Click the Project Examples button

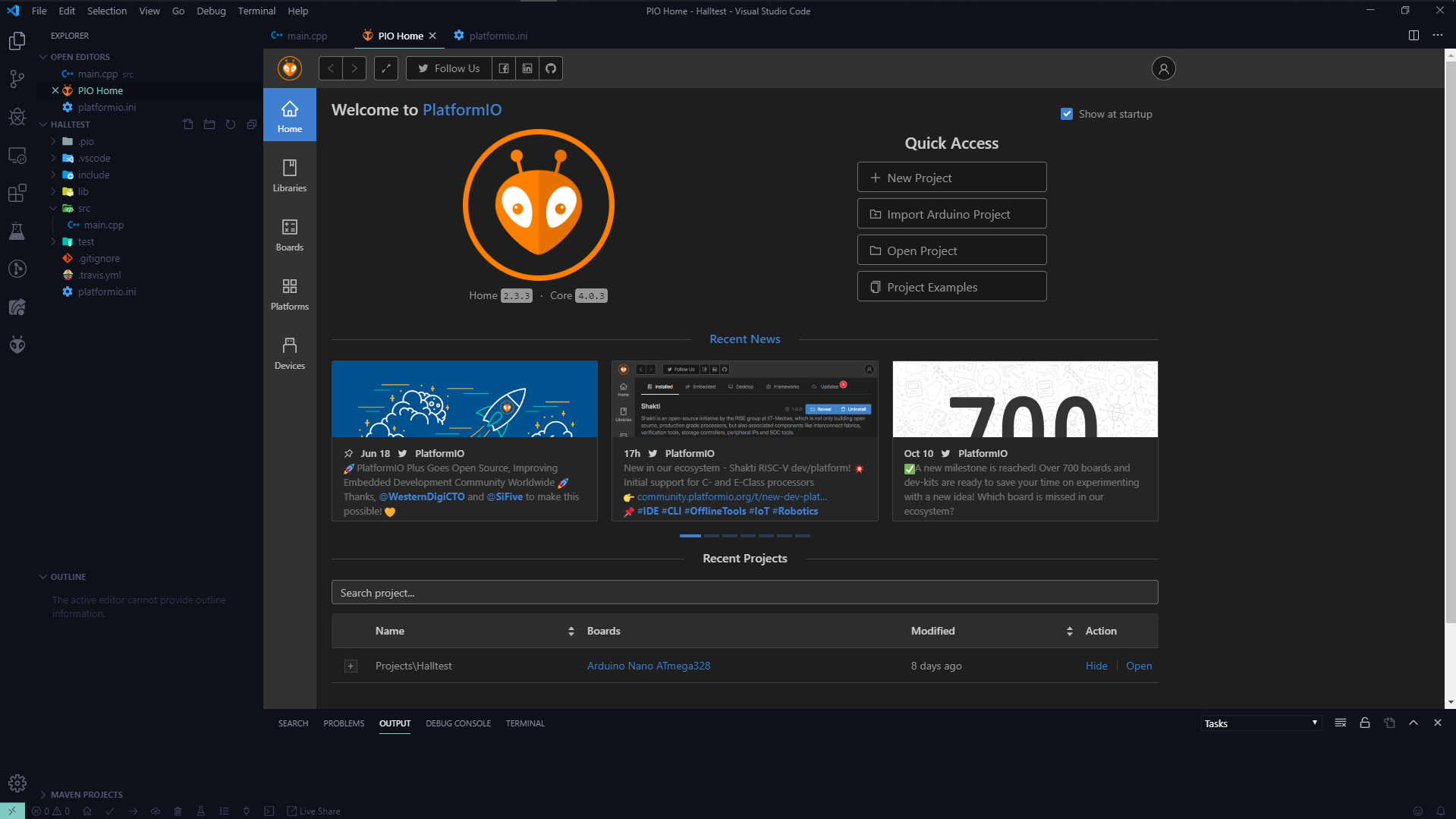click(x=951, y=286)
